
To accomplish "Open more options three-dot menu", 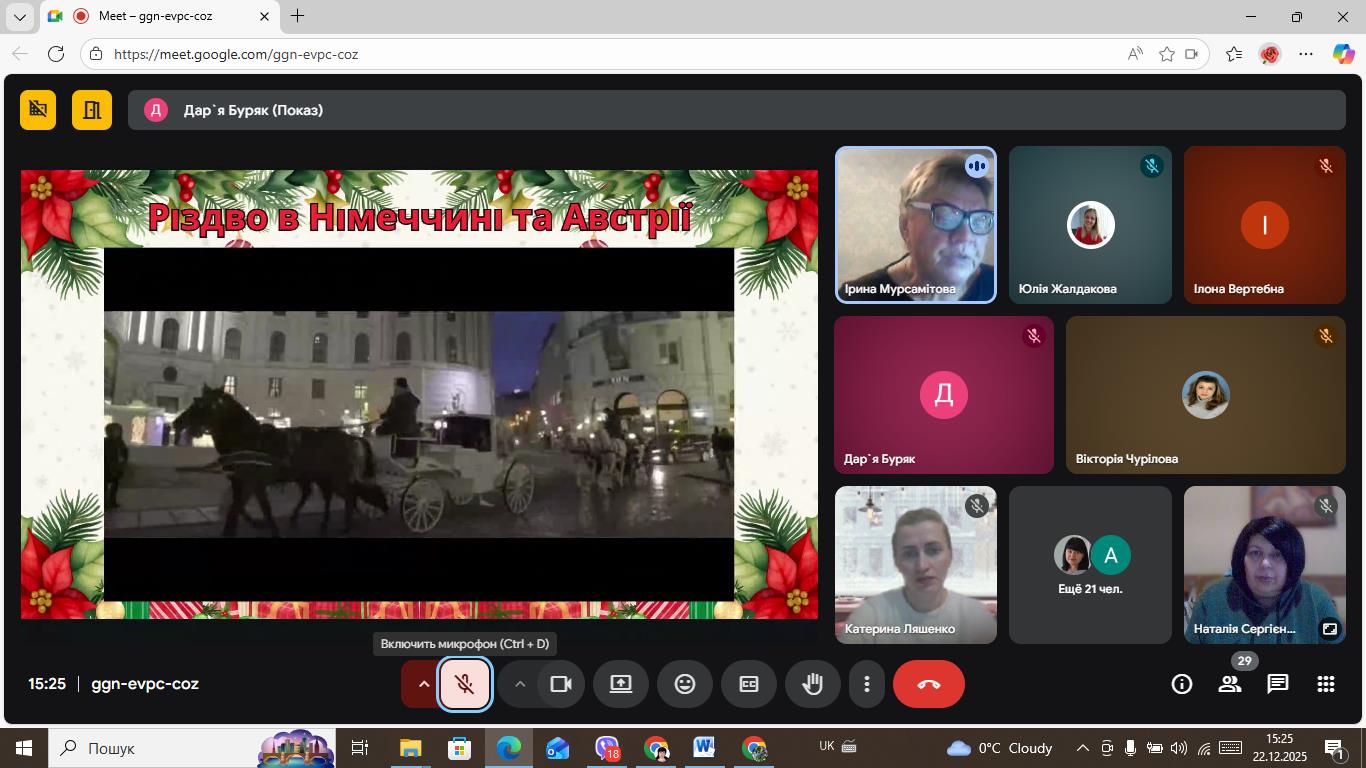I will coord(867,684).
